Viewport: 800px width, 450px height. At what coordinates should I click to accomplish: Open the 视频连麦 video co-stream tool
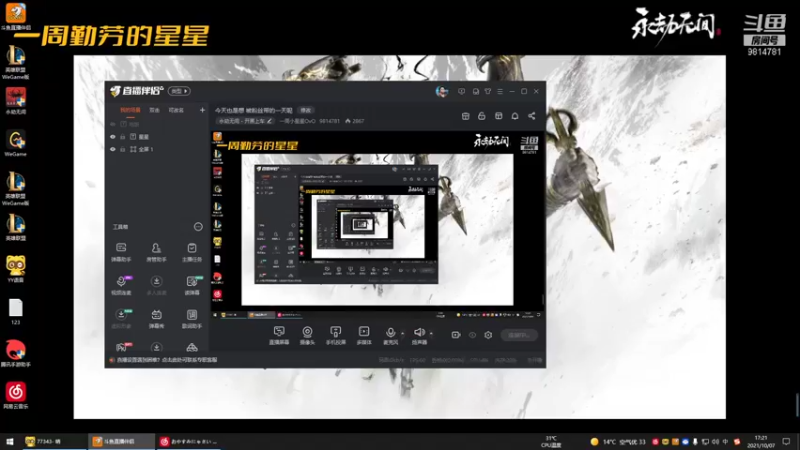point(121,285)
